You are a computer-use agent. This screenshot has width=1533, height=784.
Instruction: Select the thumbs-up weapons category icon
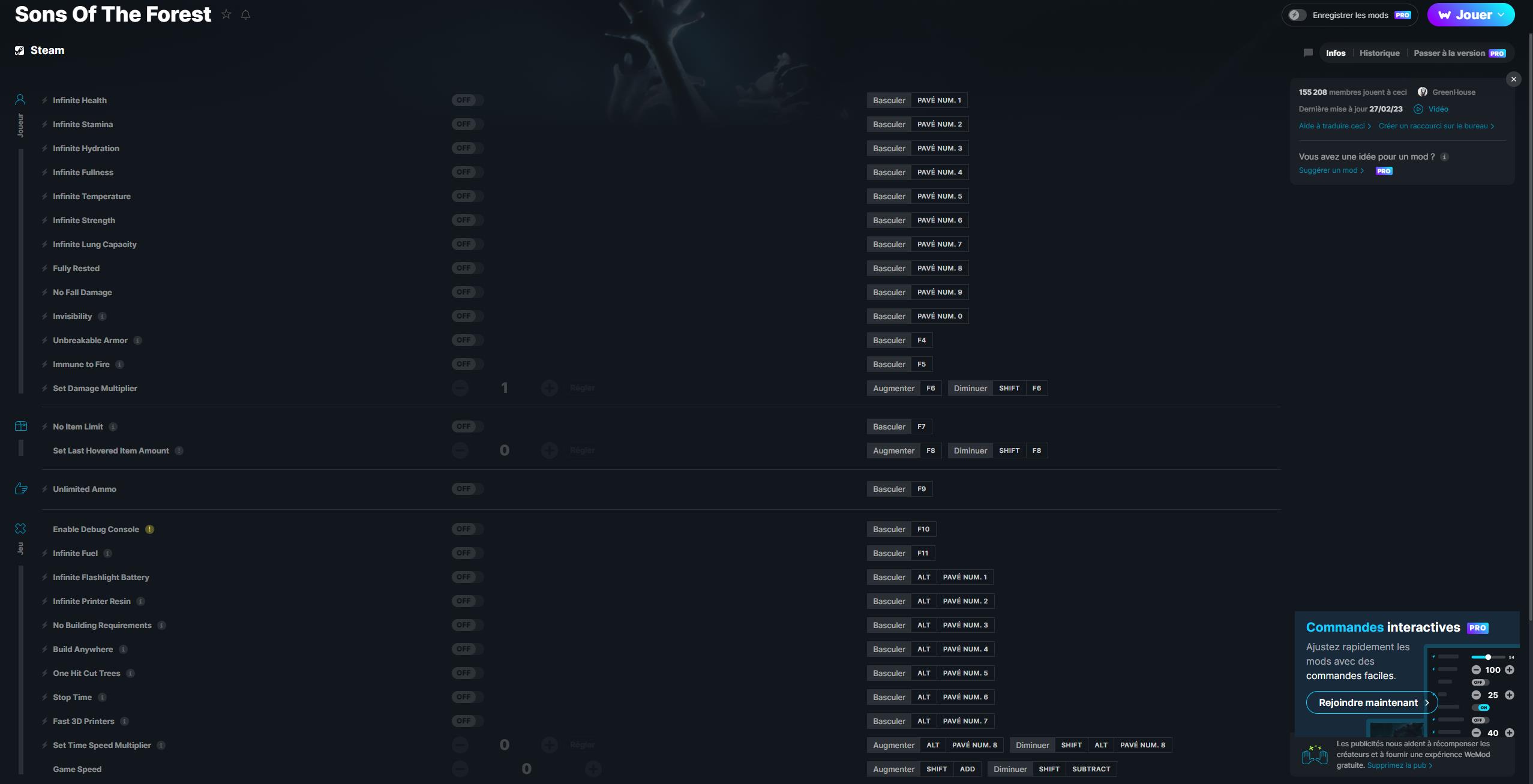tap(21, 488)
